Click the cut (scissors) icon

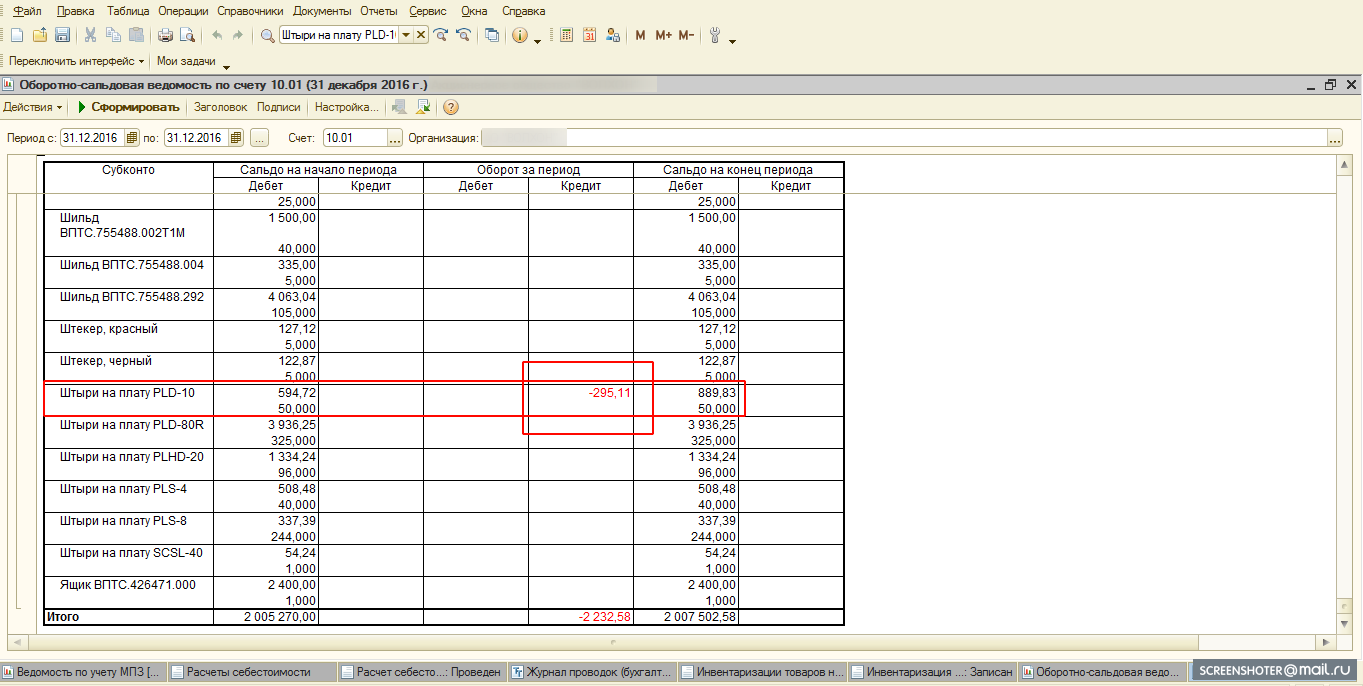coord(90,35)
